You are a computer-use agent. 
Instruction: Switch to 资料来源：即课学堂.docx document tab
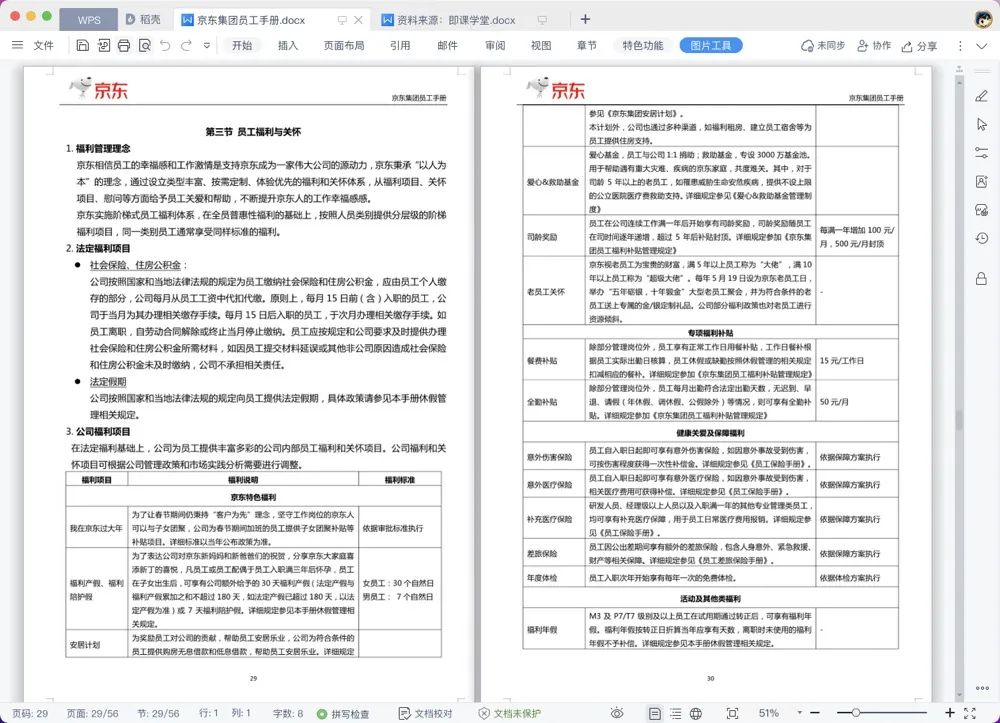pyautogui.click(x=456, y=20)
